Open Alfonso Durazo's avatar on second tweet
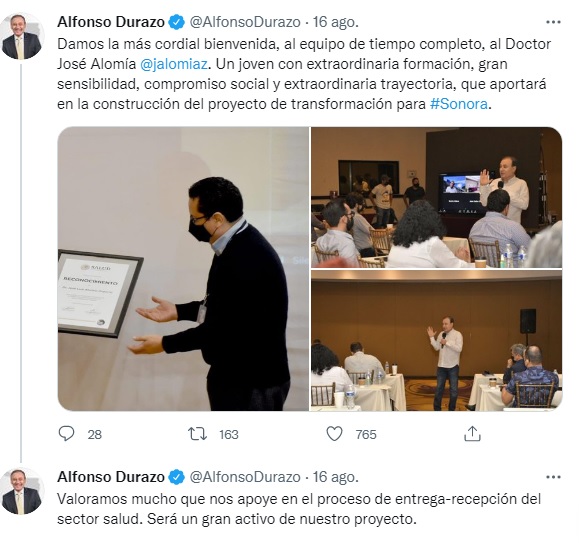The width and height of the screenshot is (579, 543). point(21,491)
